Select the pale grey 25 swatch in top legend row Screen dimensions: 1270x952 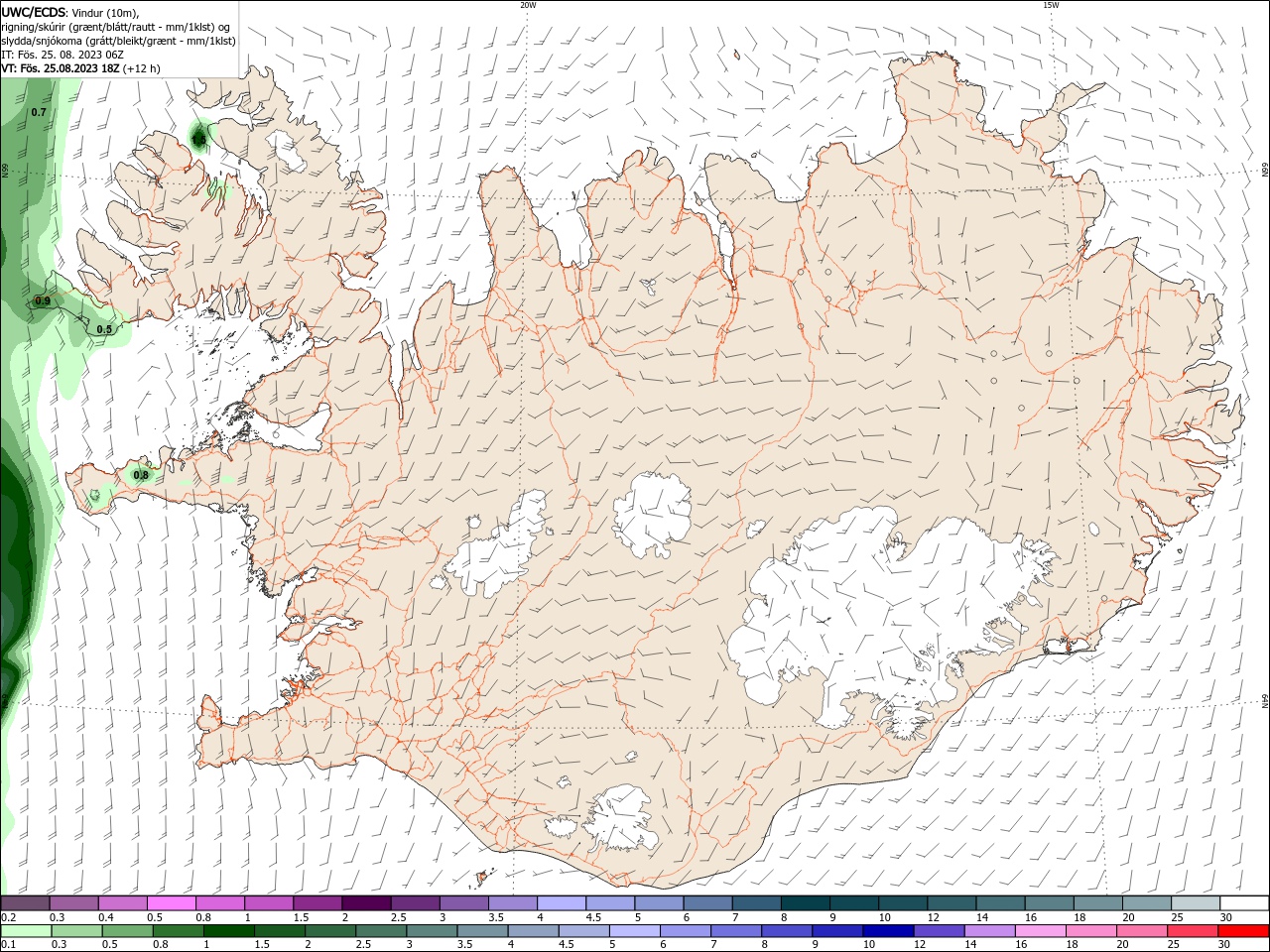[x=1195, y=903]
